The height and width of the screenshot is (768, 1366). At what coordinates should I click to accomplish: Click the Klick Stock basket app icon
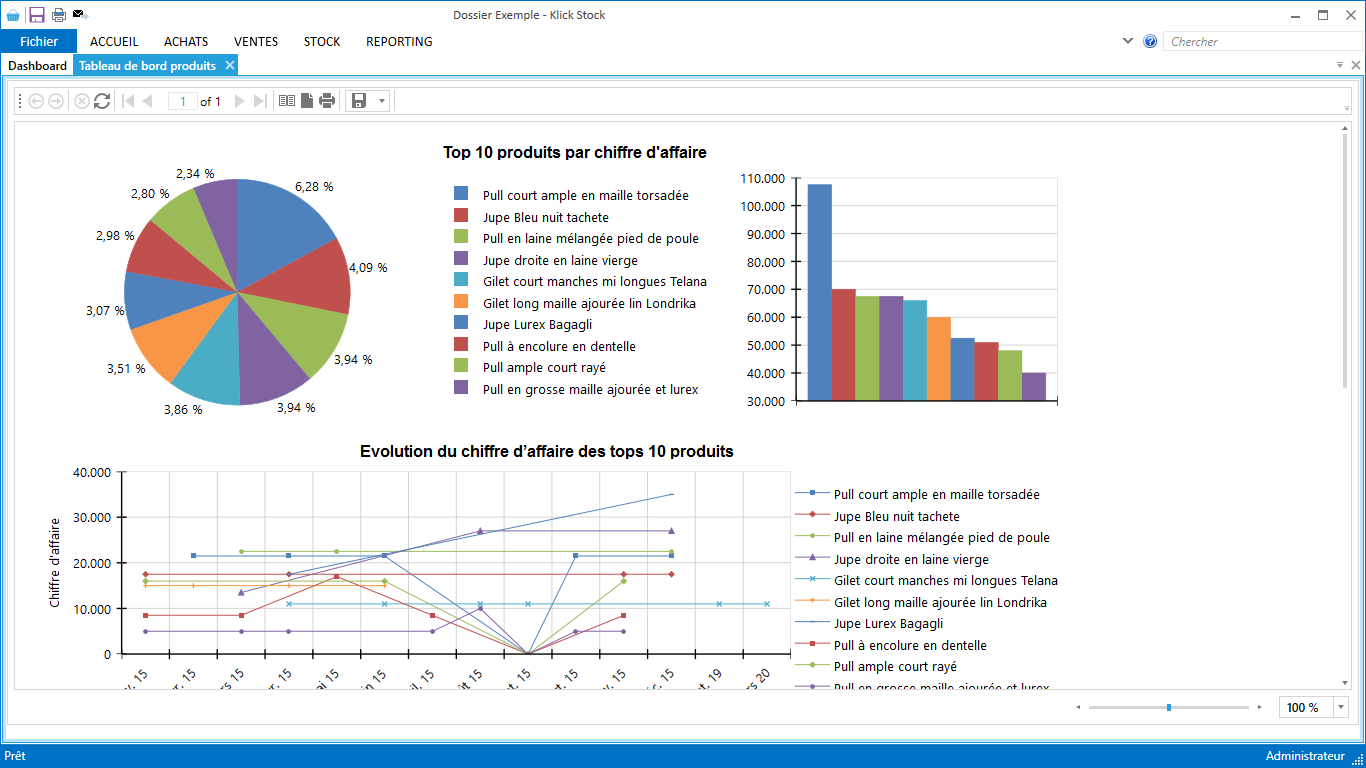[x=13, y=15]
